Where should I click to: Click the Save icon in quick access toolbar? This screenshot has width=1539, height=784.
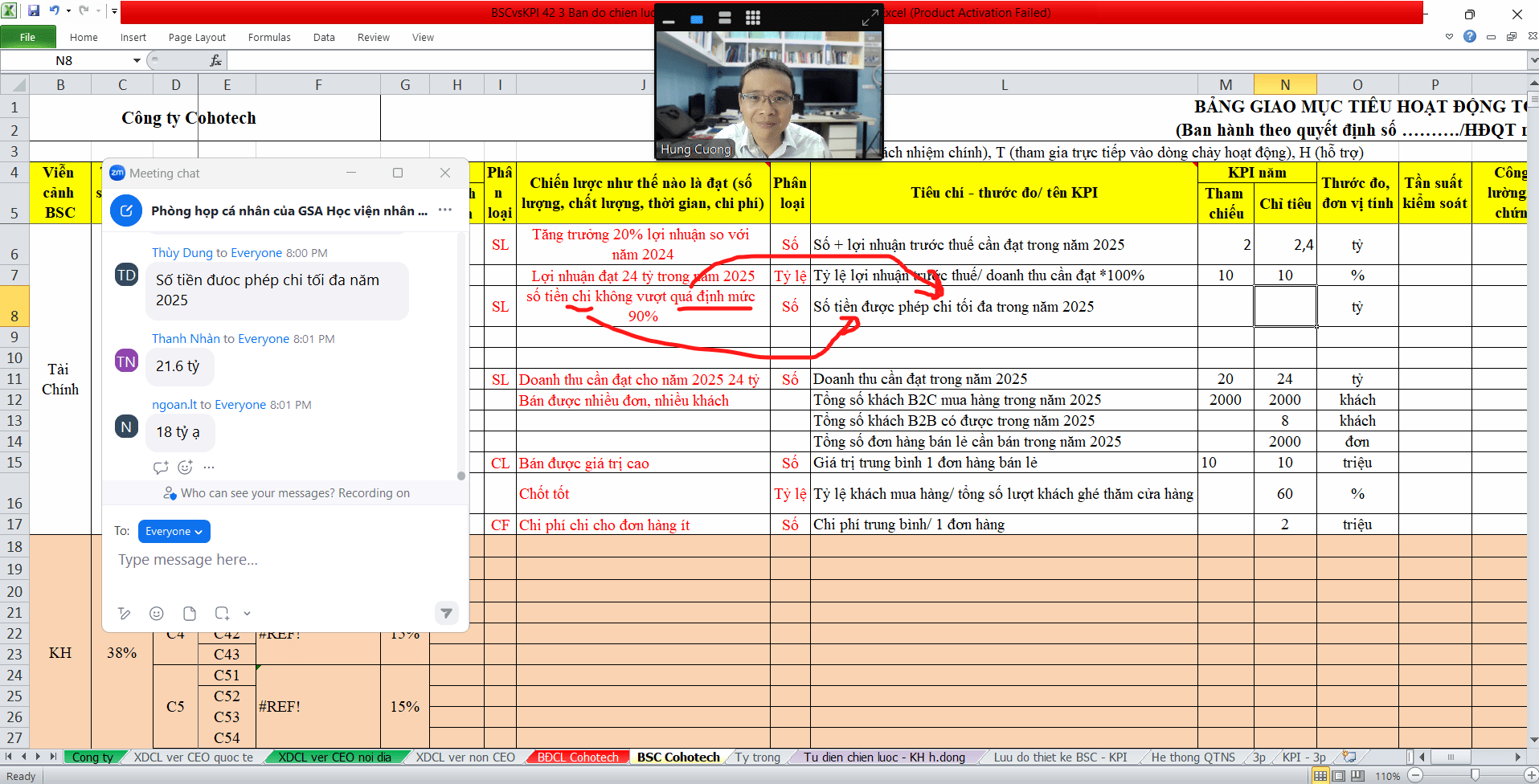[x=34, y=11]
